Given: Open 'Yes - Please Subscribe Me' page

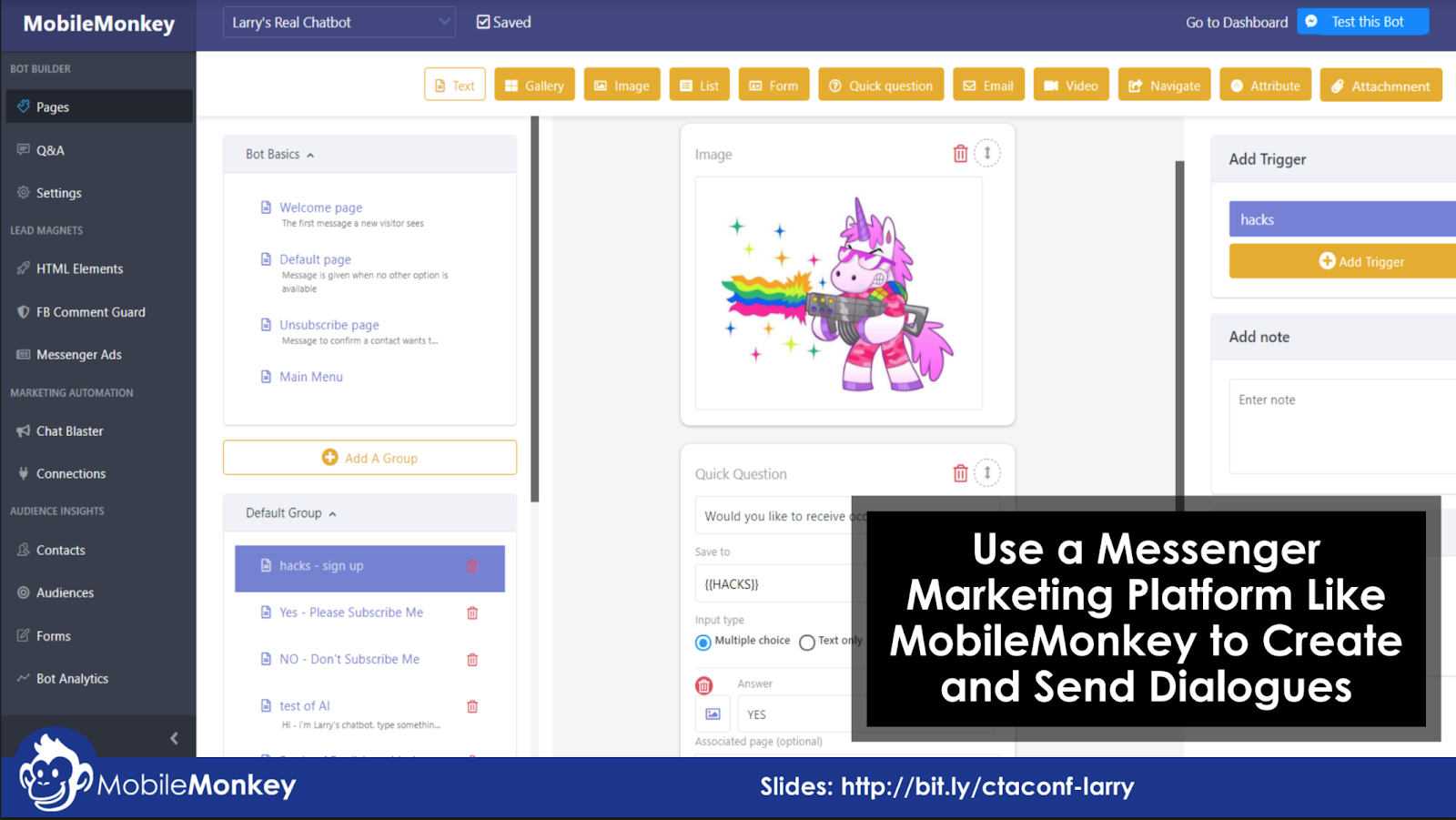Looking at the screenshot, I should pyautogui.click(x=351, y=612).
